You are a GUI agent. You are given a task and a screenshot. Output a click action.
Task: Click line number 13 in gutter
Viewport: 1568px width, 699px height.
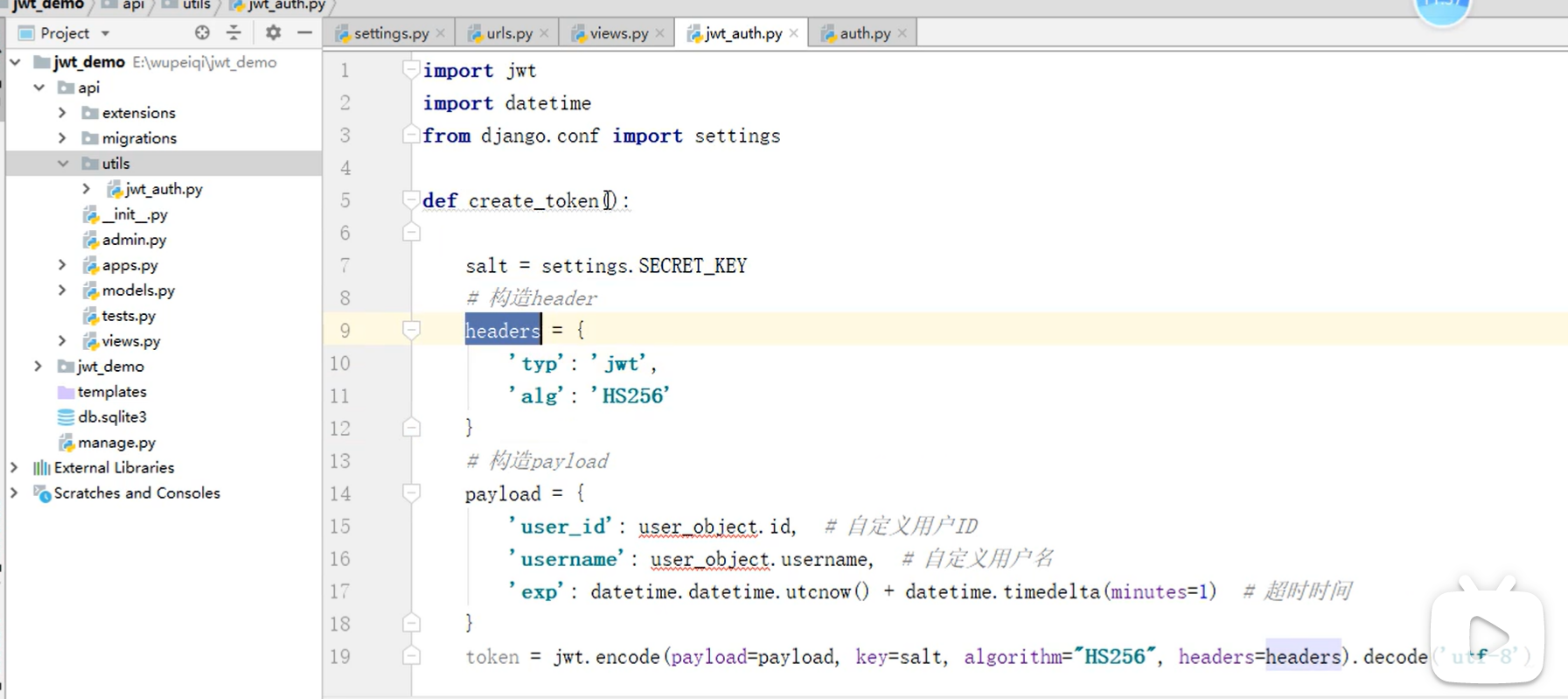pos(340,461)
